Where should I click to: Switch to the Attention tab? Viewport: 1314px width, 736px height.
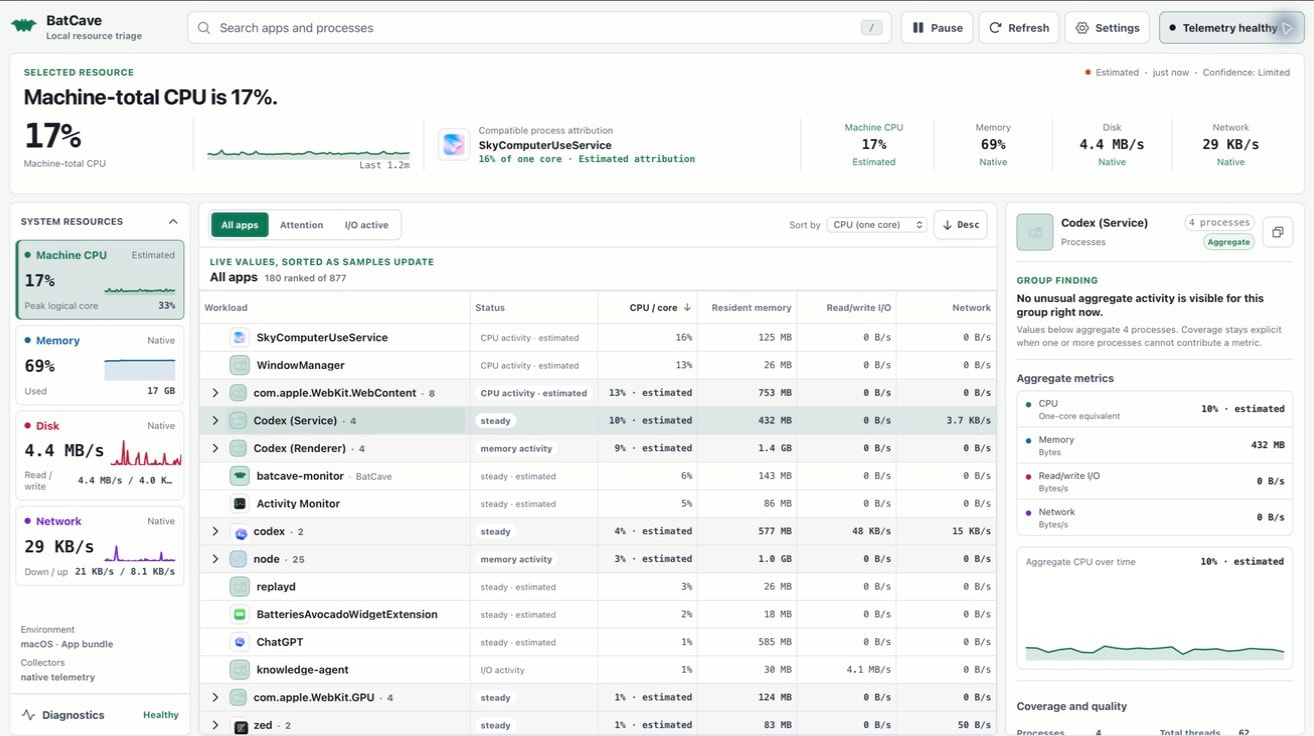pyautogui.click(x=301, y=225)
